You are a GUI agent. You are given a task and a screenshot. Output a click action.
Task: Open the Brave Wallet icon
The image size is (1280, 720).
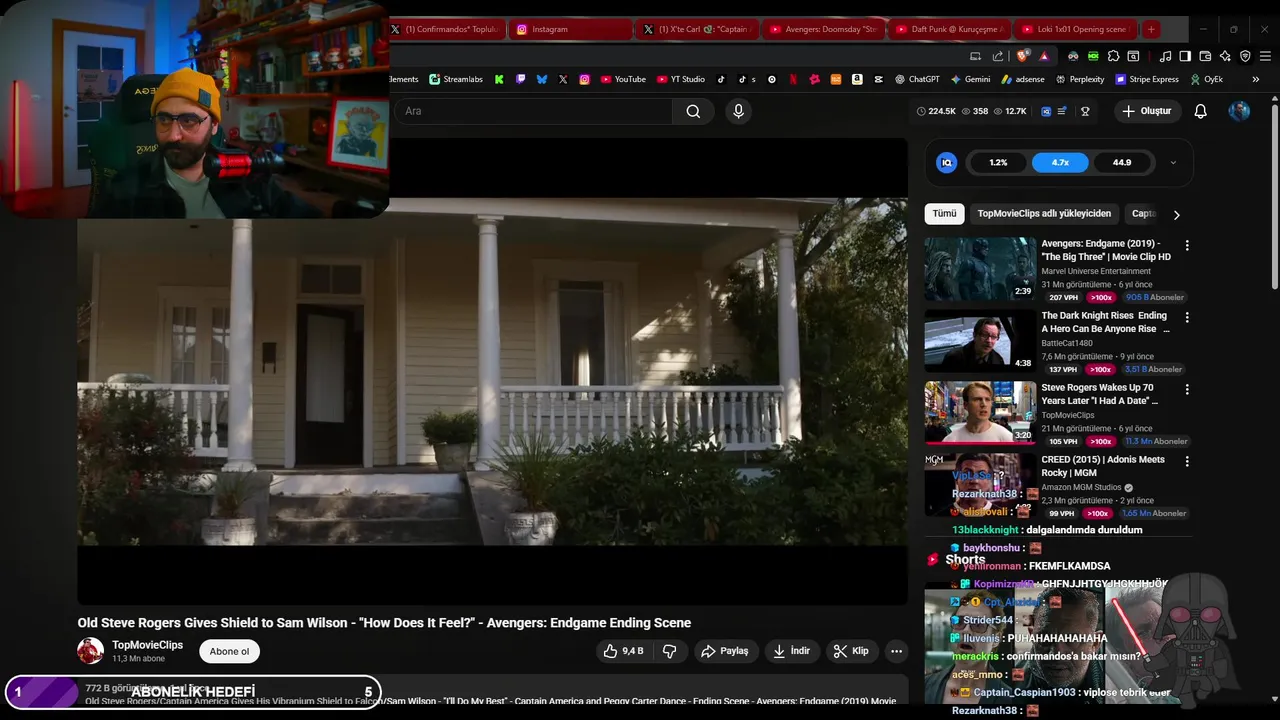pyautogui.click(x=1205, y=56)
